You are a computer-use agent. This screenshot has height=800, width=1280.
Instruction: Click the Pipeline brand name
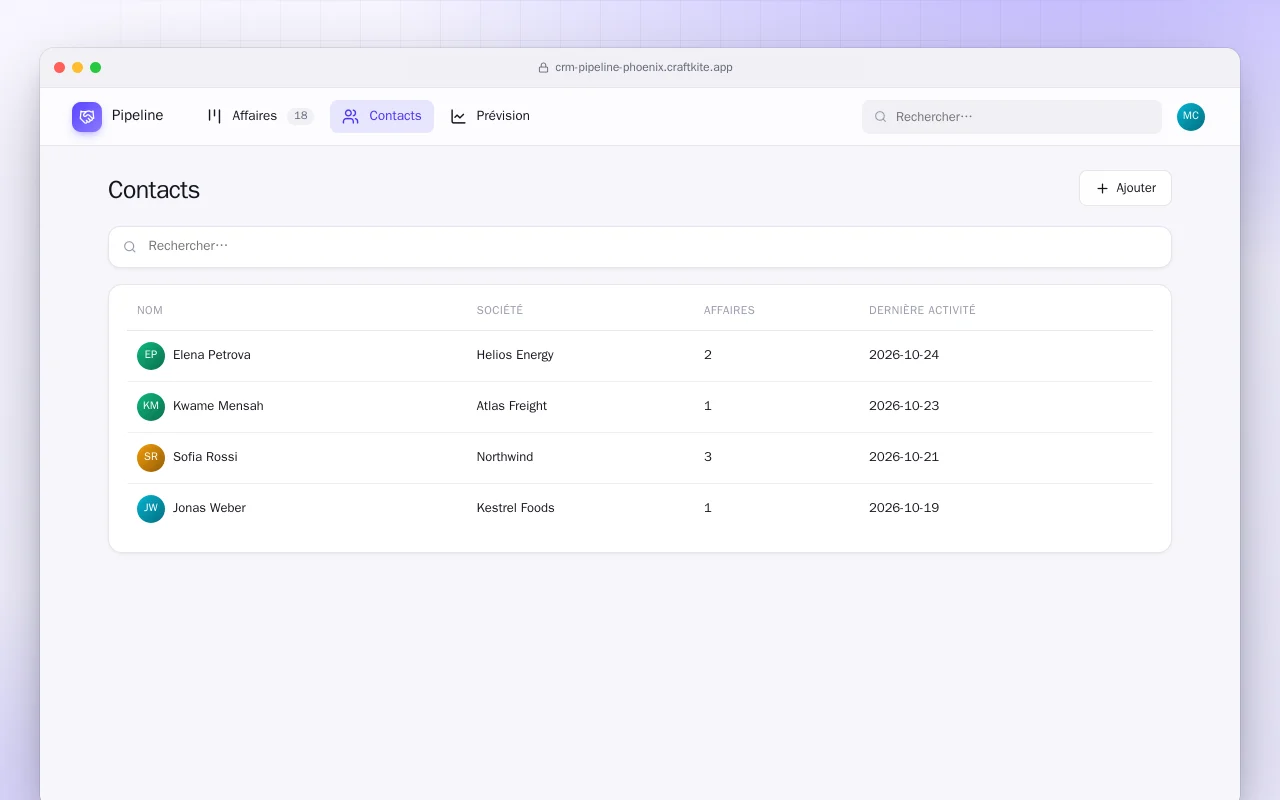click(138, 116)
